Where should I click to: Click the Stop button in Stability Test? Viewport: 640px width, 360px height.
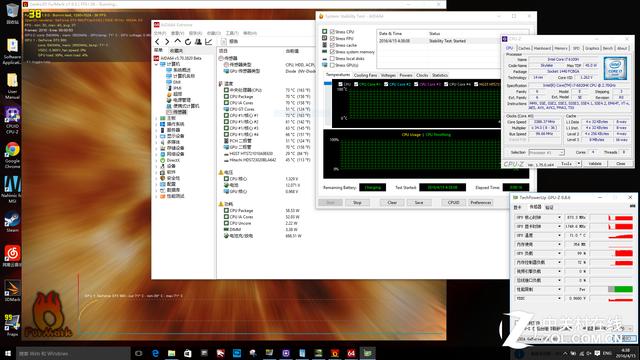357,202
